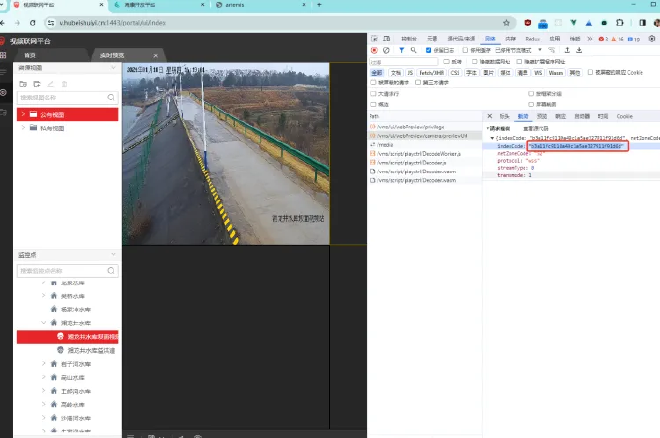Open the Console tab in DevTools
The width and height of the screenshot is (660, 438).
[408, 39]
